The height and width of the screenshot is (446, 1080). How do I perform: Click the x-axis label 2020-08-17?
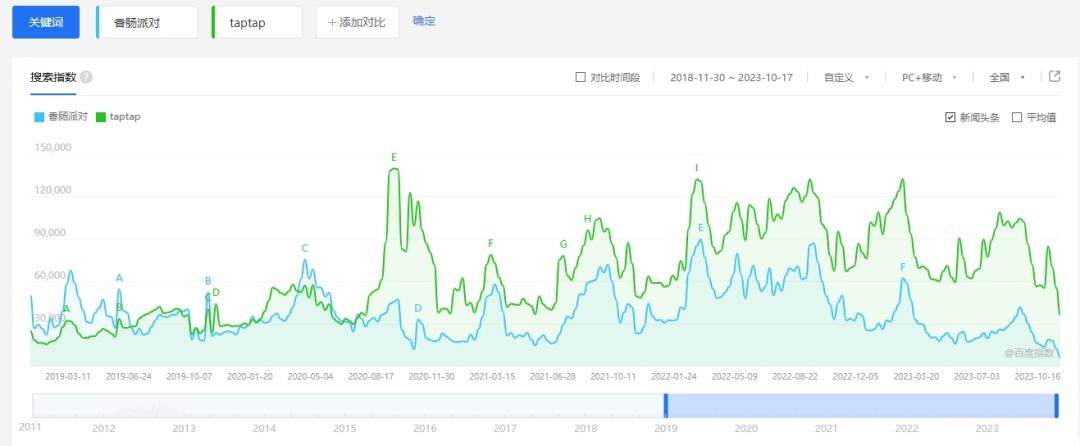[371, 376]
